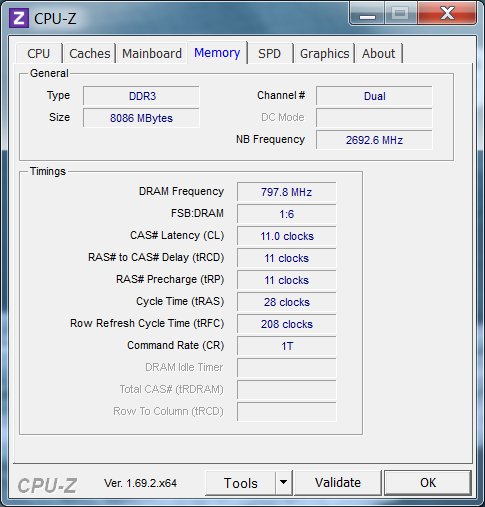The width and height of the screenshot is (485, 507).
Task: Click the RAS# Precharge (tRP) label
Action: click(170, 279)
